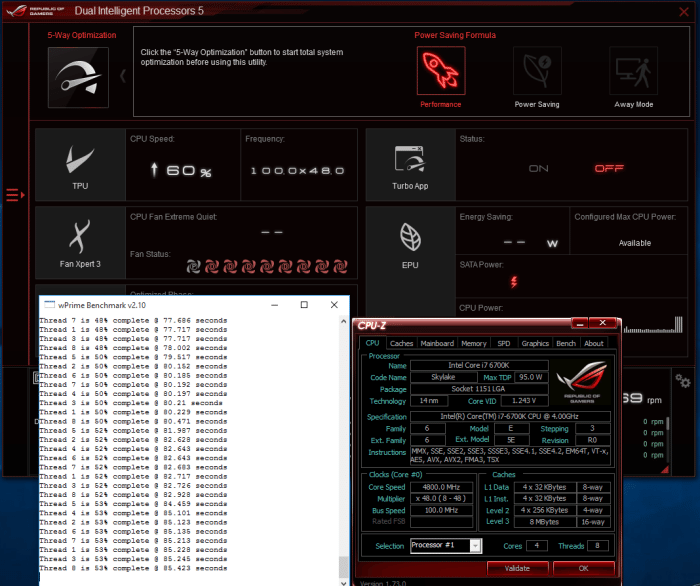Collapse the description panel left chevron
The width and height of the screenshot is (700, 586).
pyautogui.click(x=123, y=76)
